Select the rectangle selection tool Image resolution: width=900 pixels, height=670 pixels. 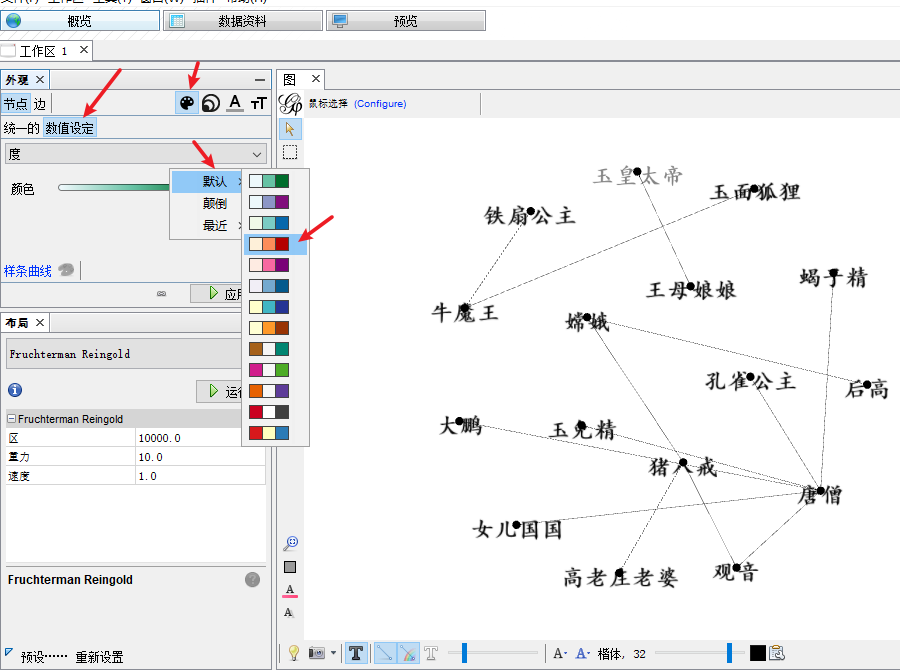point(289,152)
